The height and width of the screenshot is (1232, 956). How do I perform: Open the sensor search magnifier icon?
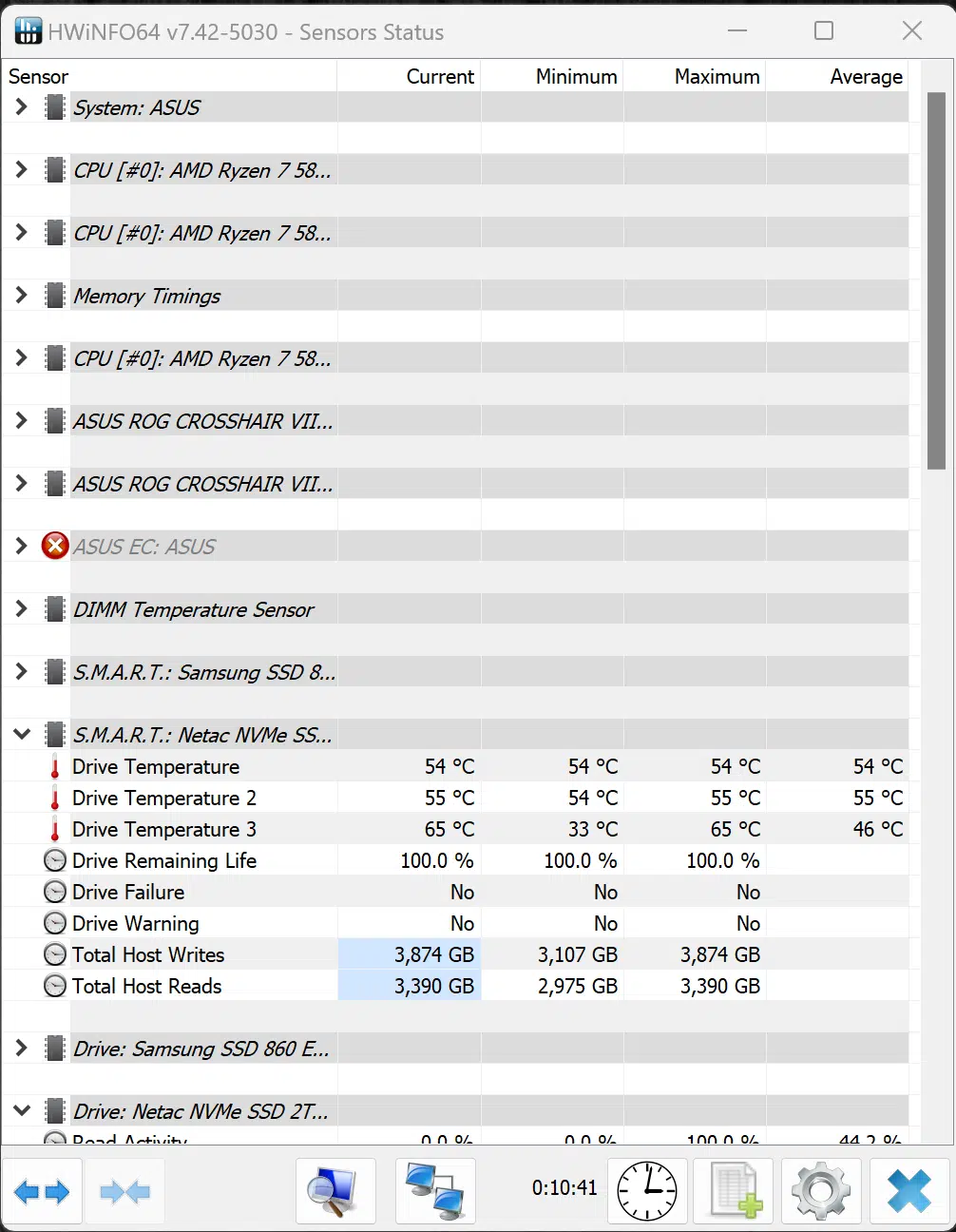[335, 1191]
